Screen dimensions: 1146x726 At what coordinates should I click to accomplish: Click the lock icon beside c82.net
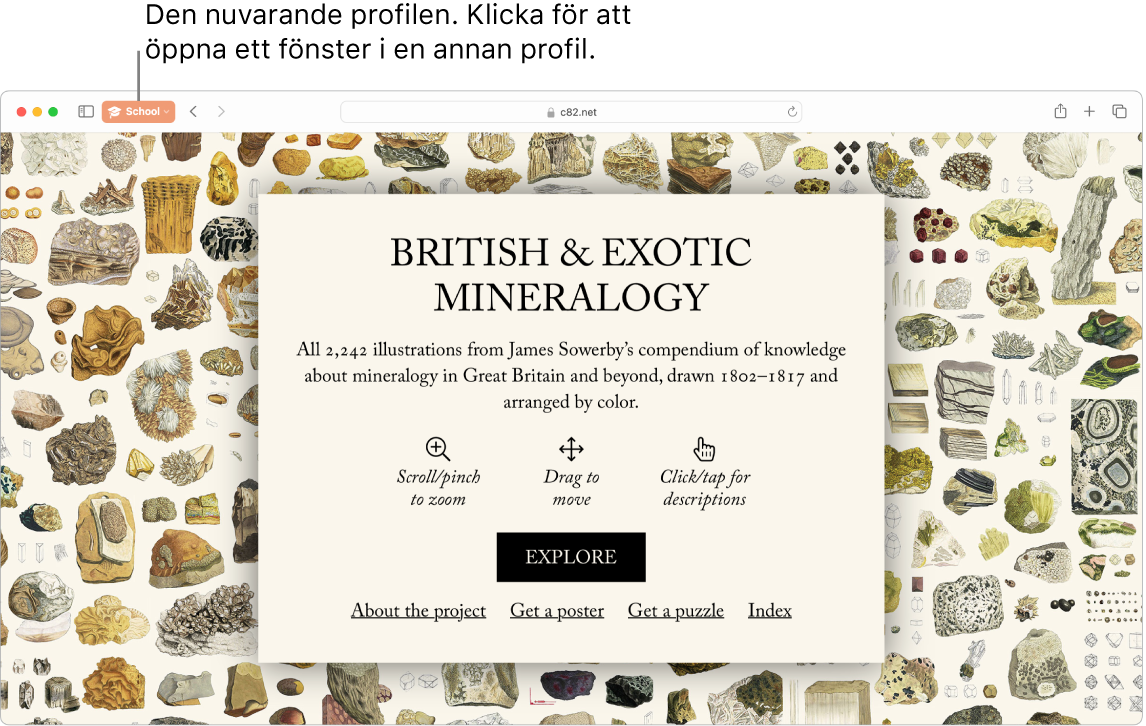pyautogui.click(x=551, y=113)
